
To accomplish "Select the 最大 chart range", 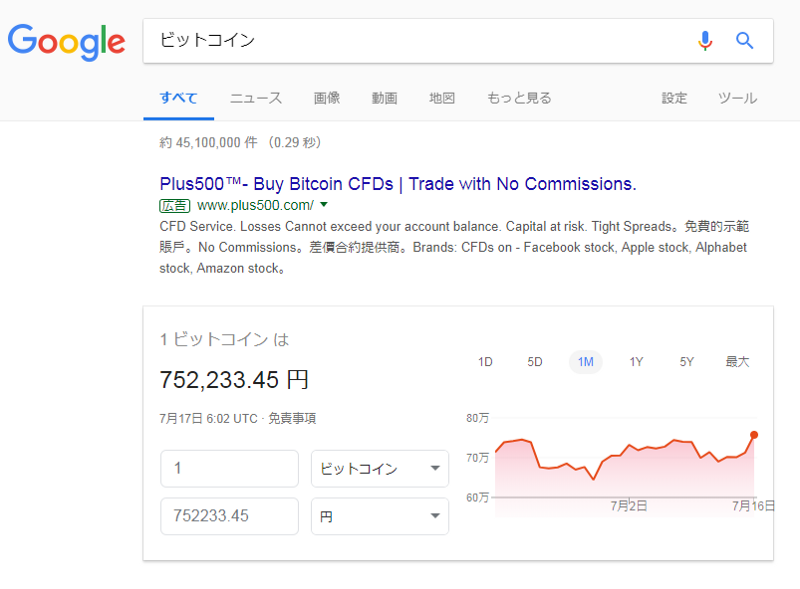I will pyautogui.click(x=737, y=362).
